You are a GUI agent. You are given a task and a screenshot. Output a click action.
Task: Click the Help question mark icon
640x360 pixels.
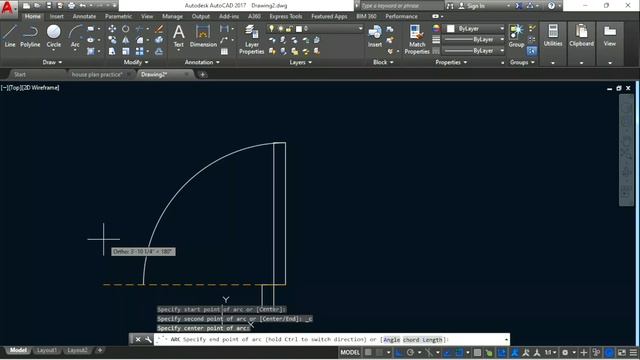pyautogui.click(x=551, y=6)
